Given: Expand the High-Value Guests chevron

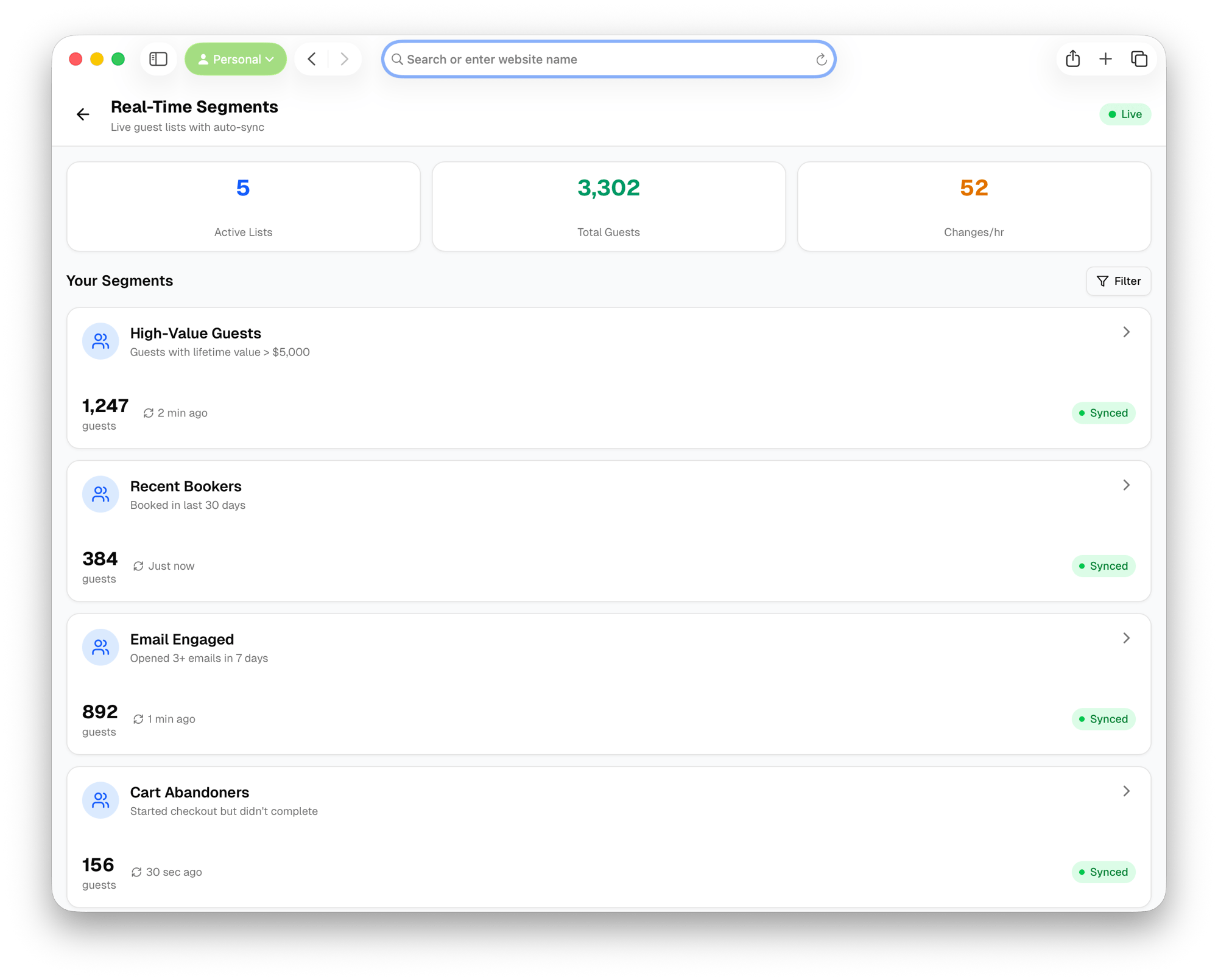Looking at the screenshot, I should (1126, 332).
